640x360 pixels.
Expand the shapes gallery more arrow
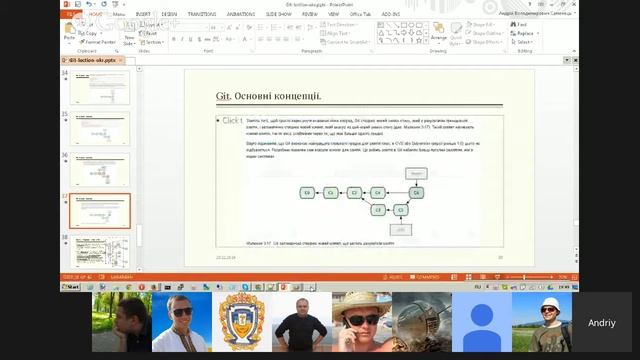point(426,41)
